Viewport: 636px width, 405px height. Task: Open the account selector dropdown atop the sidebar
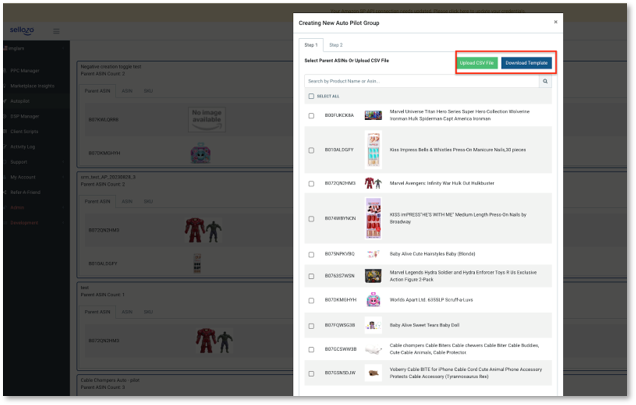click(x=35, y=48)
